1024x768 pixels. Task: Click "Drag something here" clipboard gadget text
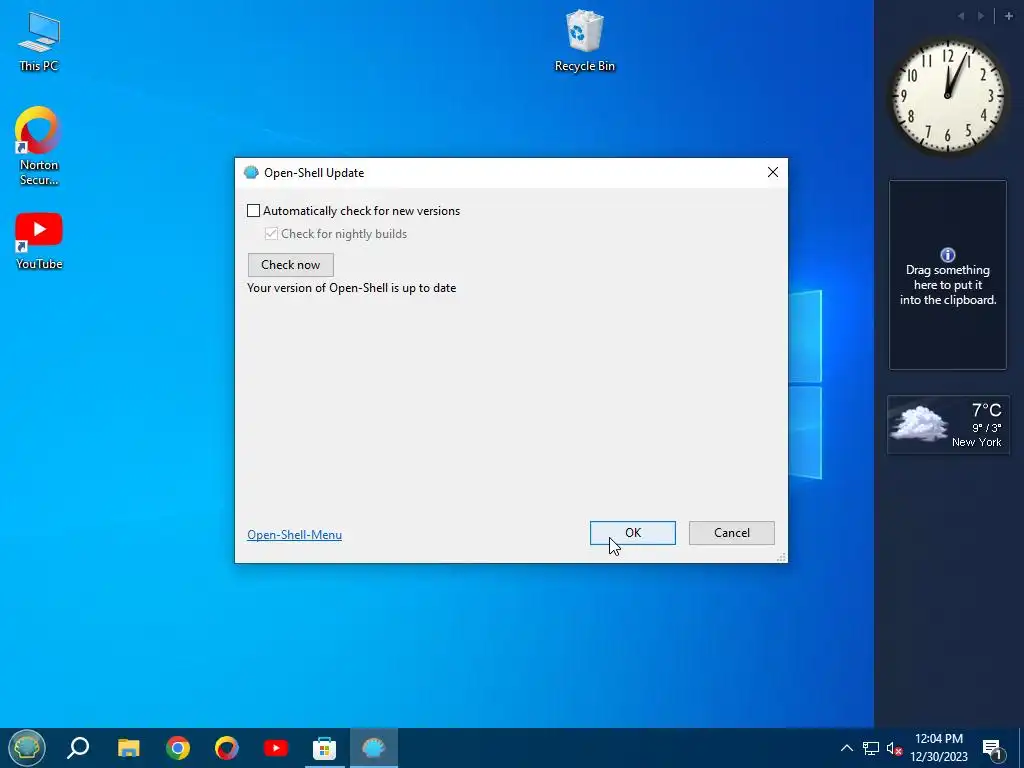948,285
